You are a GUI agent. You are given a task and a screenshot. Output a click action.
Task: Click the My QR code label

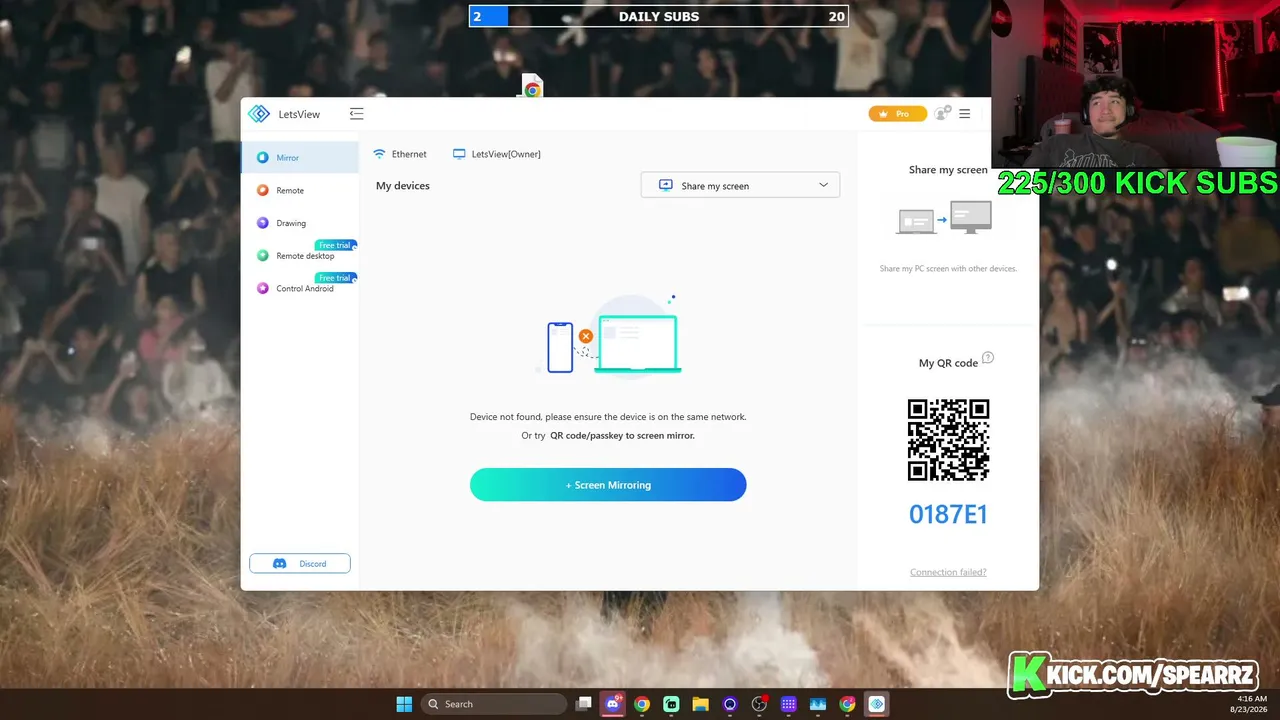pyautogui.click(x=948, y=363)
